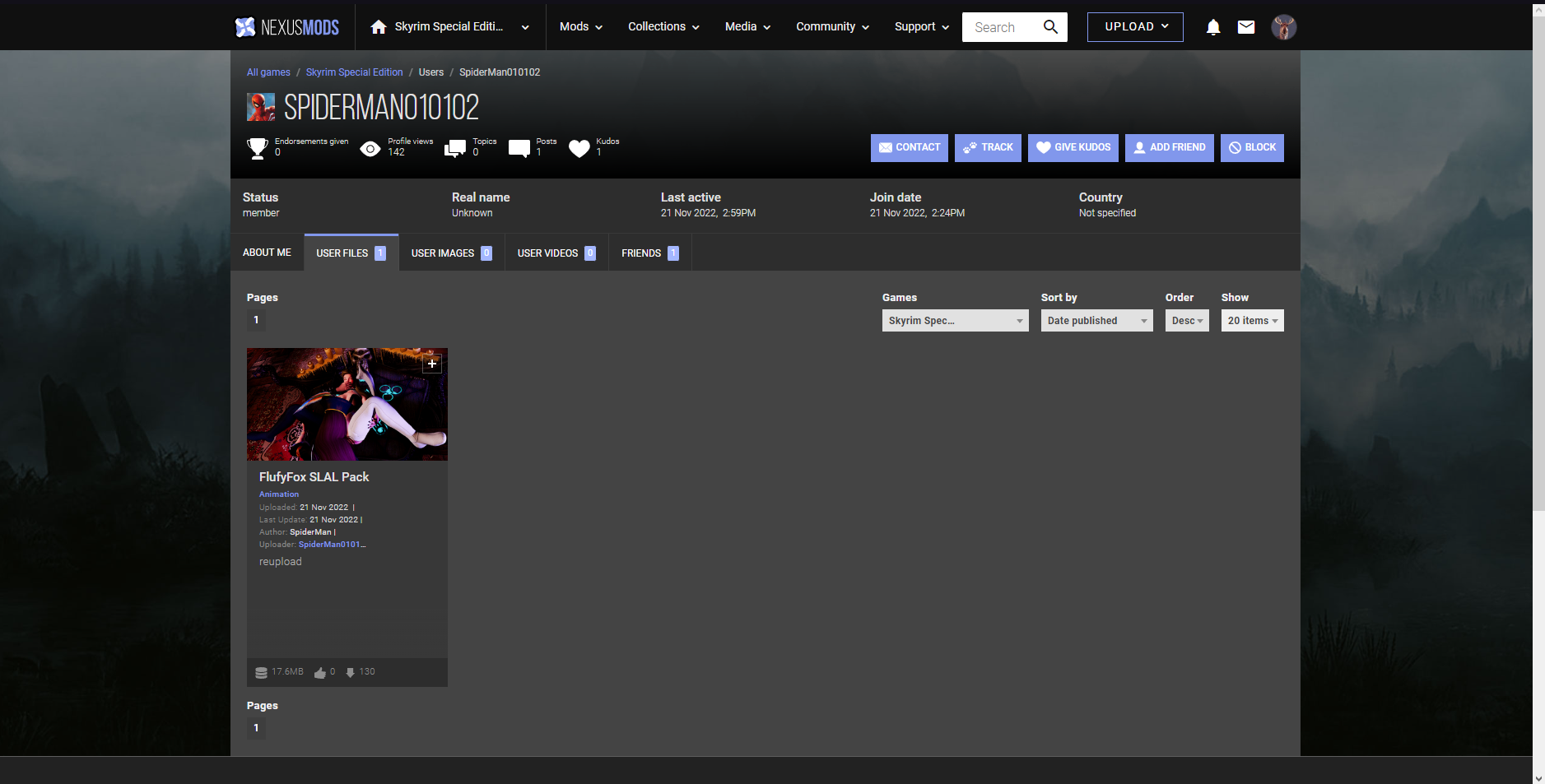
Task: Open the Support menu
Action: pyautogui.click(x=922, y=27)
